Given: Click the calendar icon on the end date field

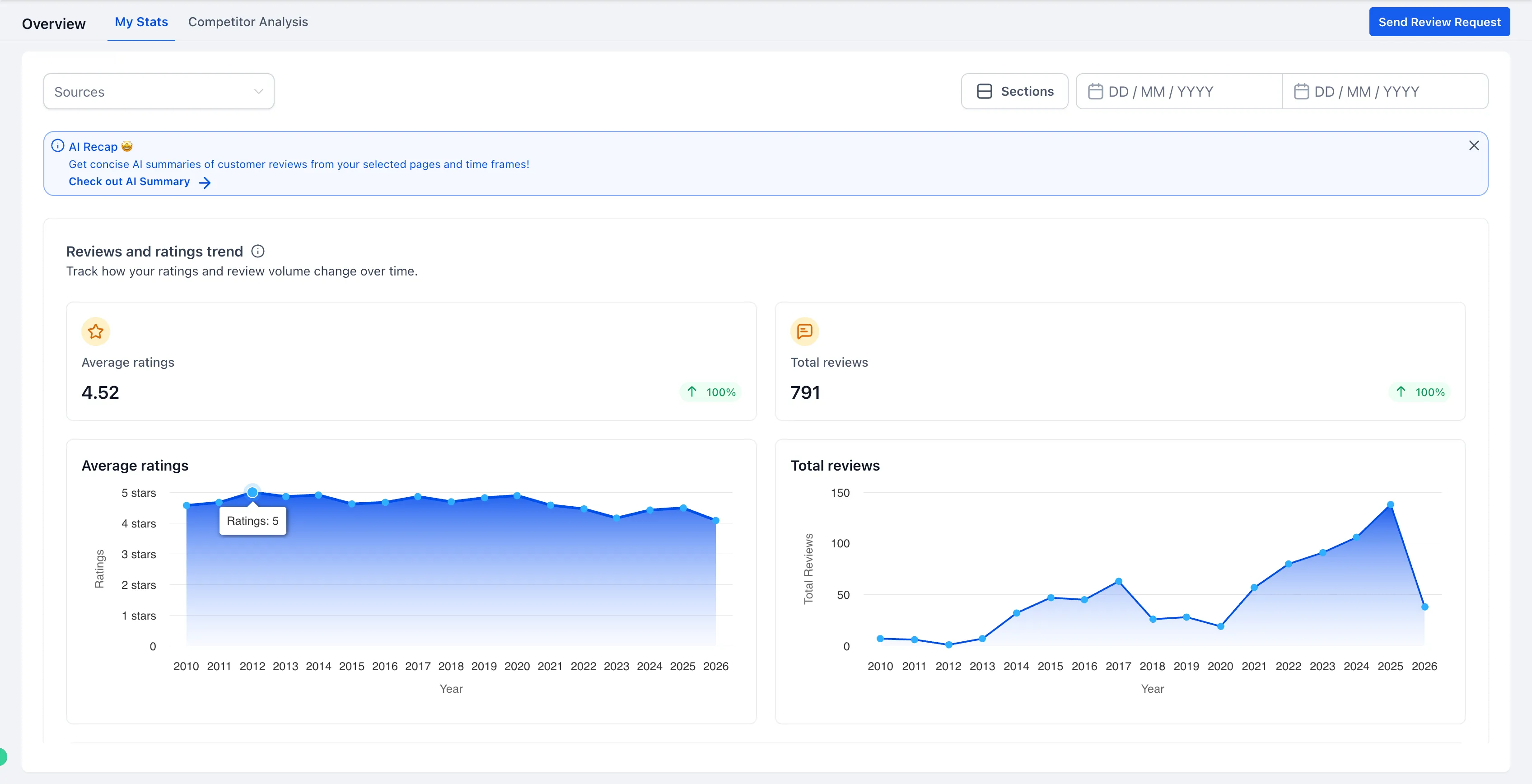Looking at the screenshot, I should (x=1303, y=91).
